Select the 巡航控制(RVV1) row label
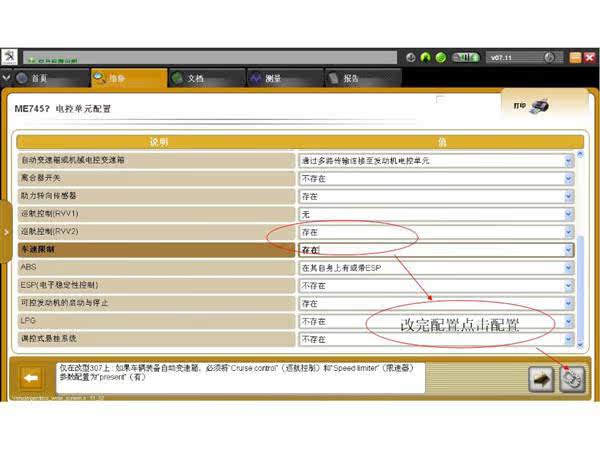This screenshot has height=450, width=600. [156, 214]
